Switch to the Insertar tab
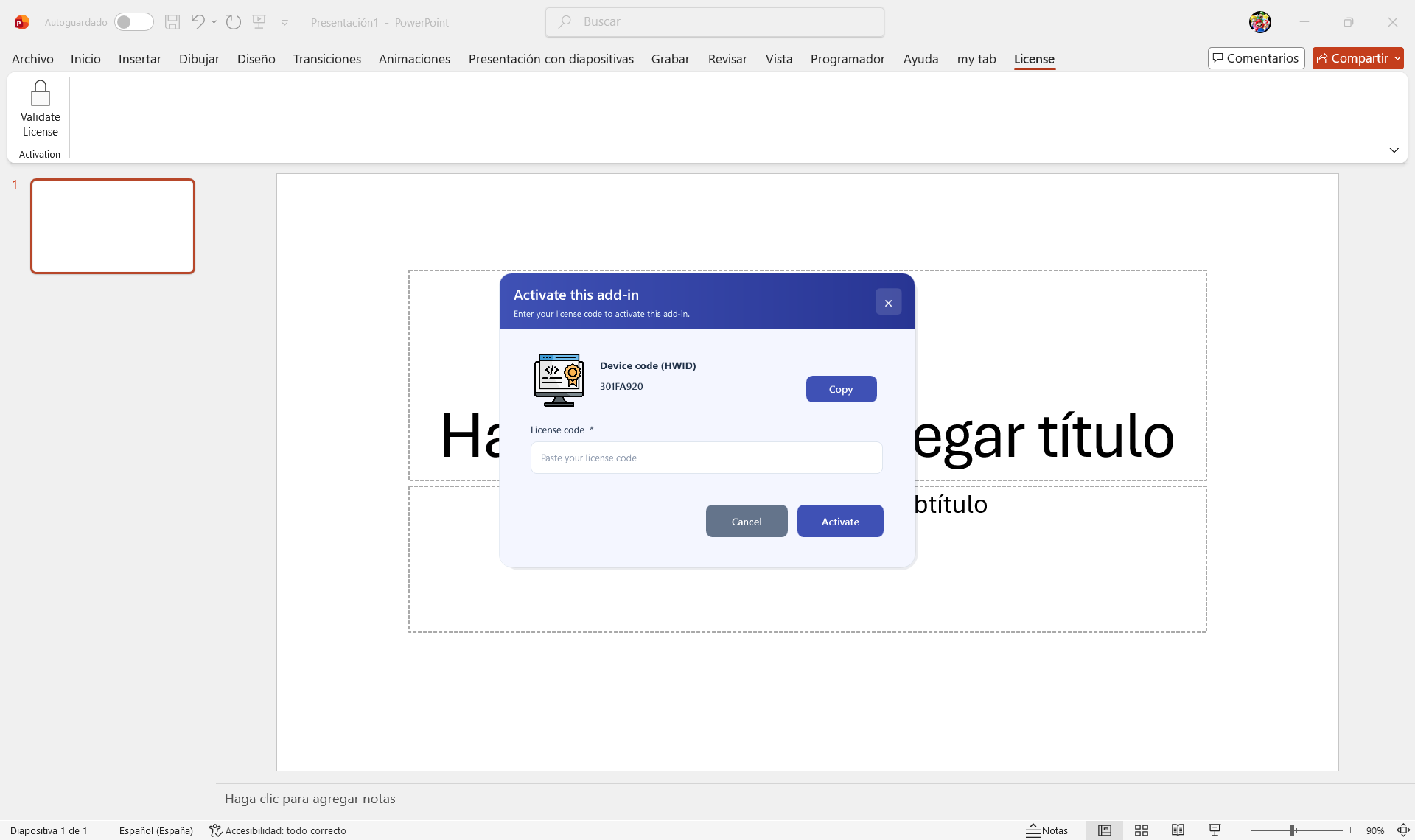 (x=140, y=59)
